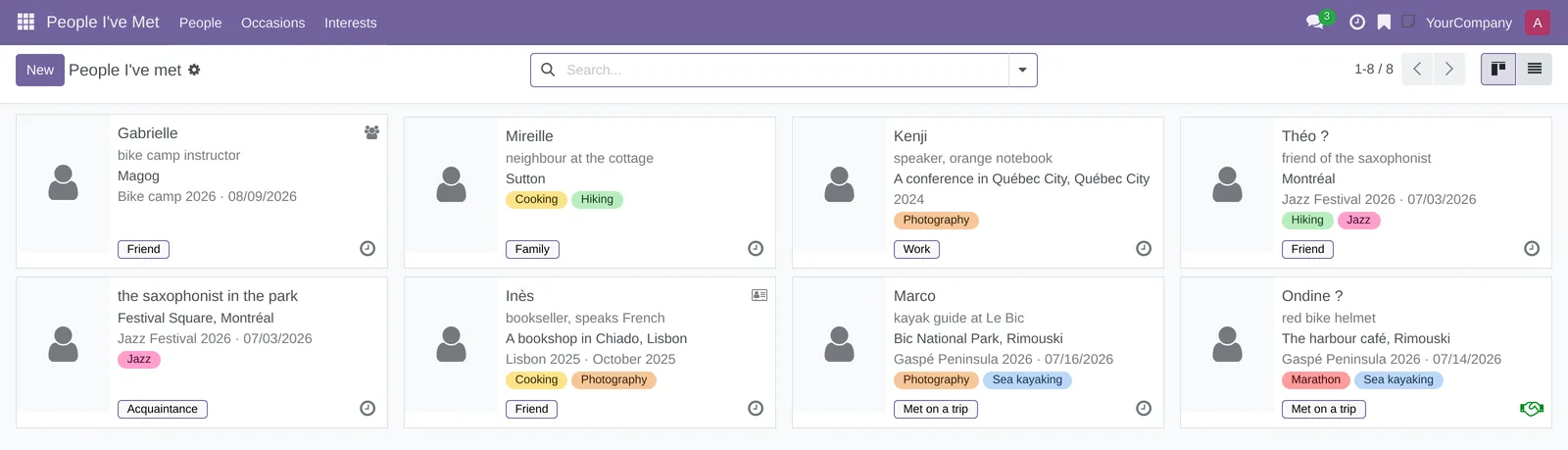The height and width of the screenshot is (450, 1568).
Task: Click the Sea kayaking tag on Marco card
Action: point(1027,379)
